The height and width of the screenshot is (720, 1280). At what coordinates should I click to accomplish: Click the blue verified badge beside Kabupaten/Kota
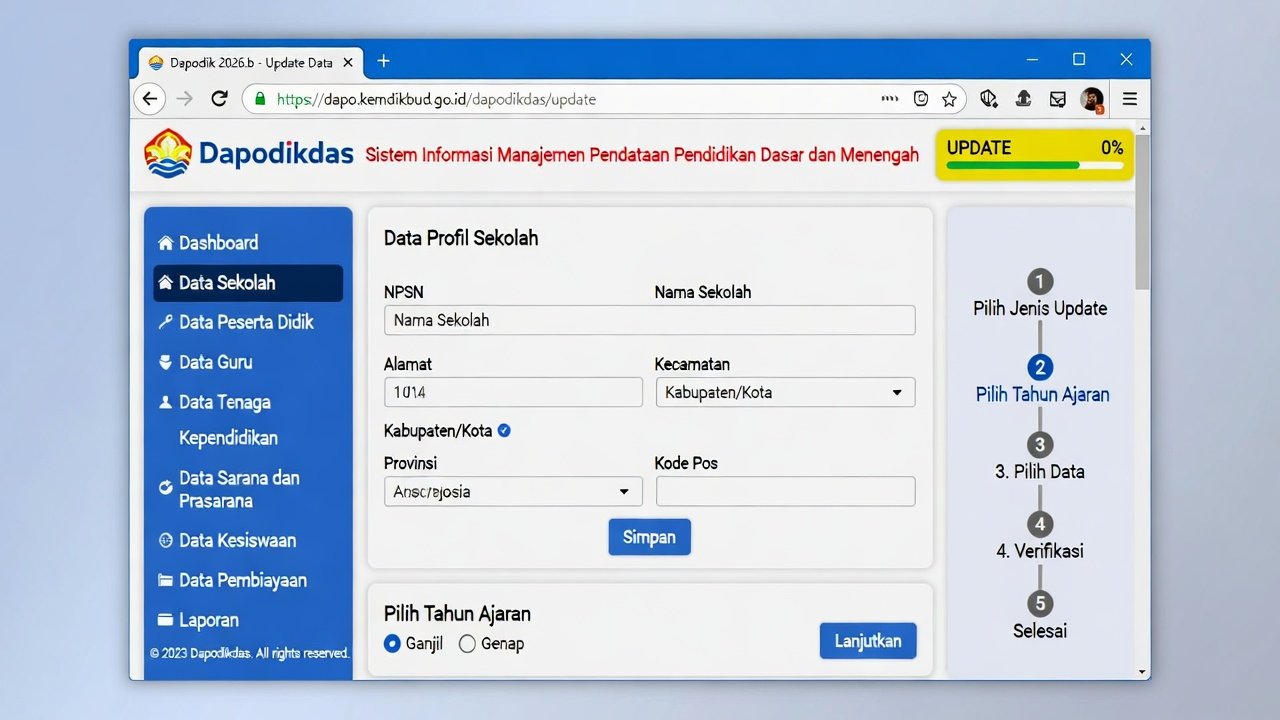(504, 431)
